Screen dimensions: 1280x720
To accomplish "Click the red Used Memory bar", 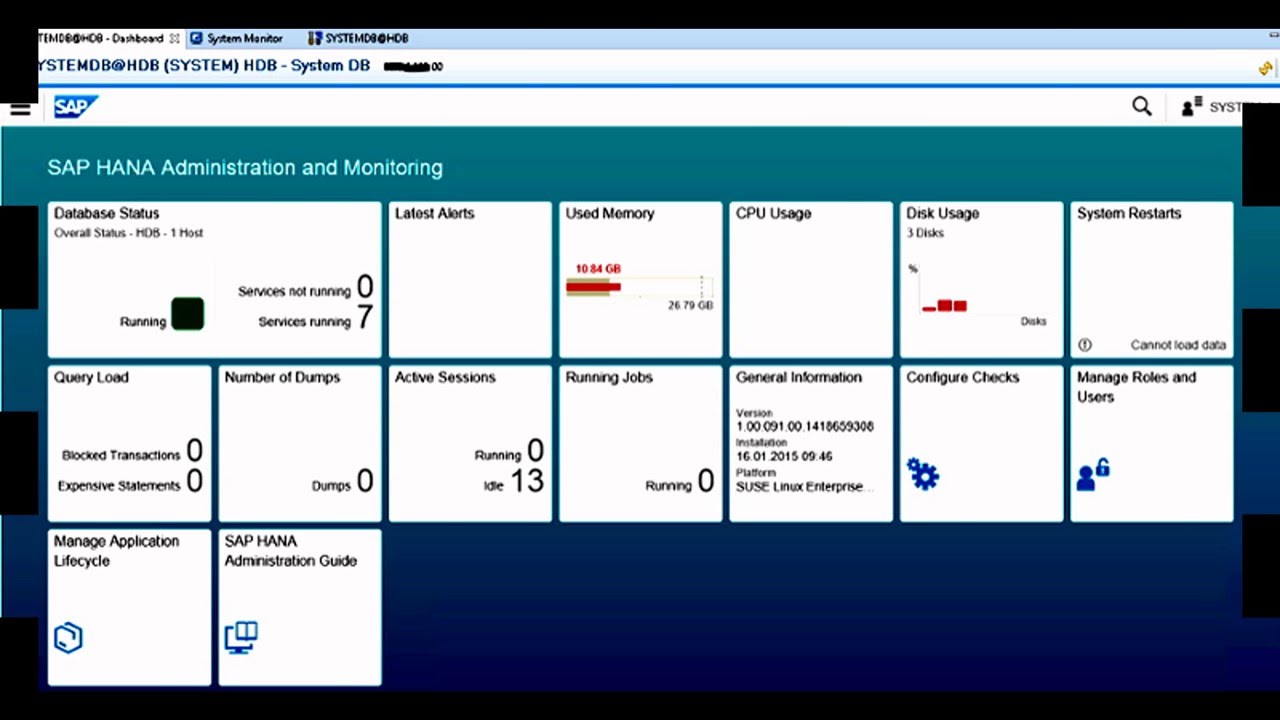I will click(593, 287).
